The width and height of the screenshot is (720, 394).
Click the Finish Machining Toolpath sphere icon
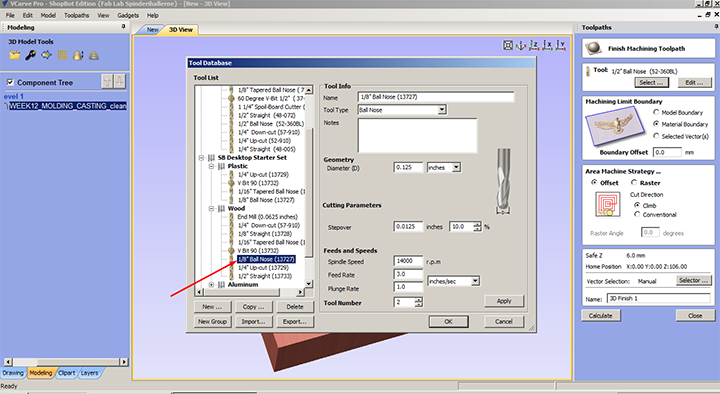[594, 48]
